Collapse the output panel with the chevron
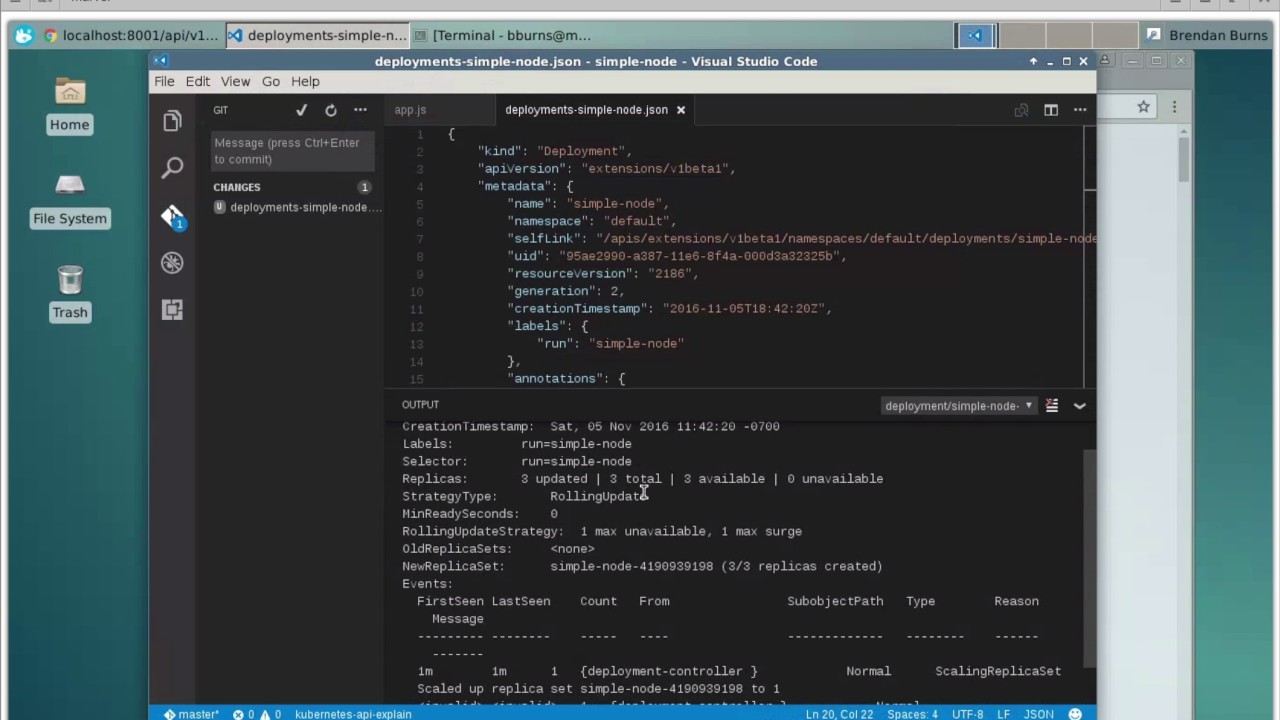This screenshot has width=1280, height=720. 1080,406
